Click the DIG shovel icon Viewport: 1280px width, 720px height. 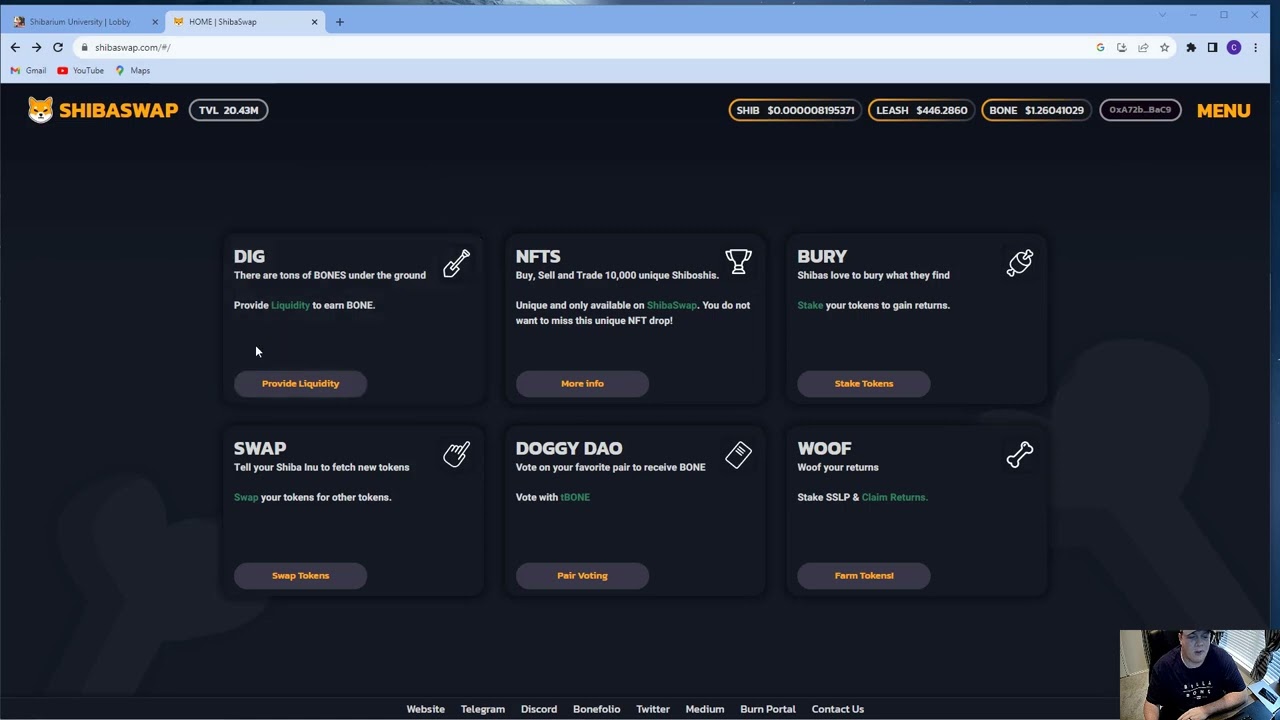(x=456, y=263)
